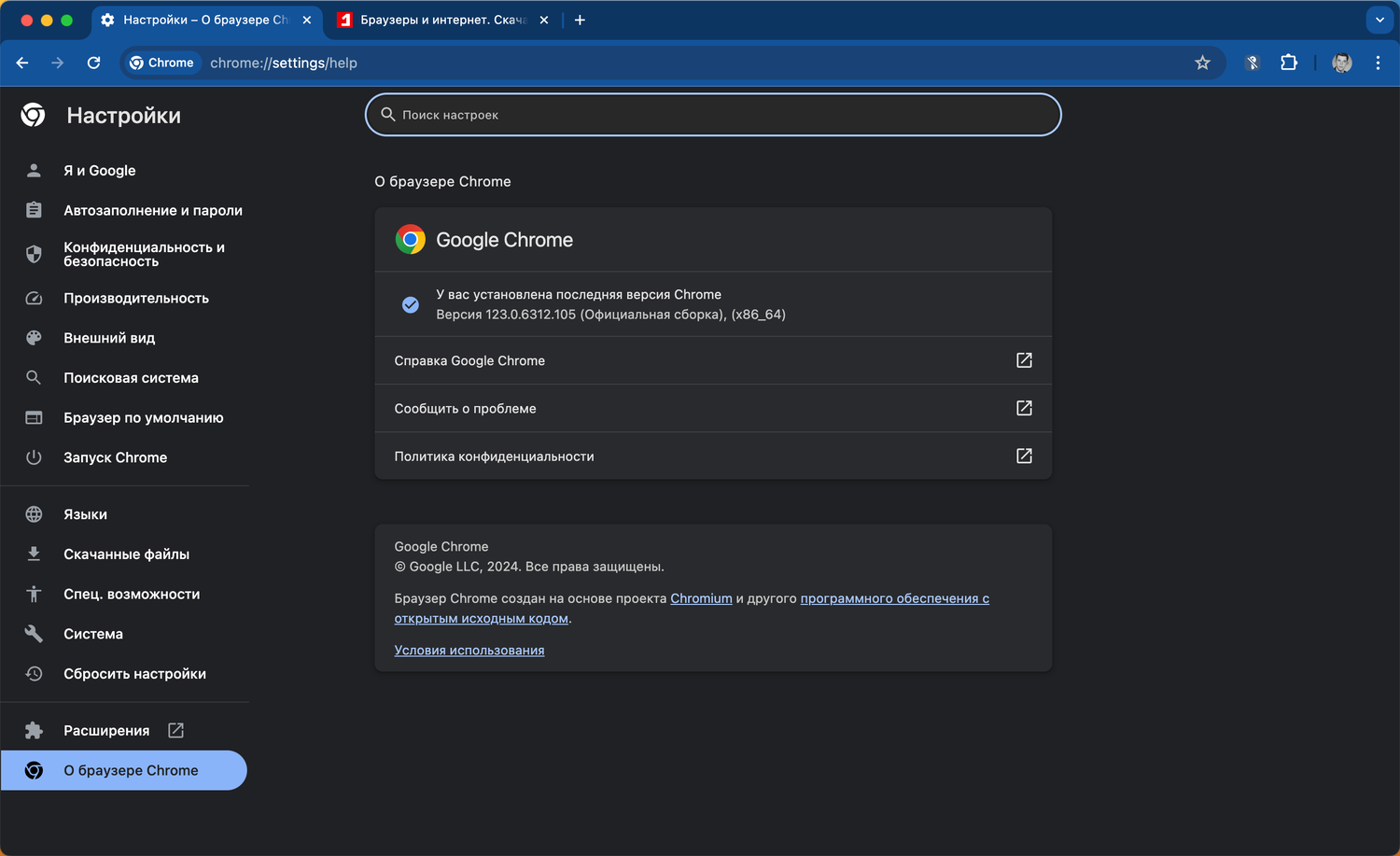
Task: Open the Extensions puzzle icon in toolbar
Action: (x=1289, y=63)
